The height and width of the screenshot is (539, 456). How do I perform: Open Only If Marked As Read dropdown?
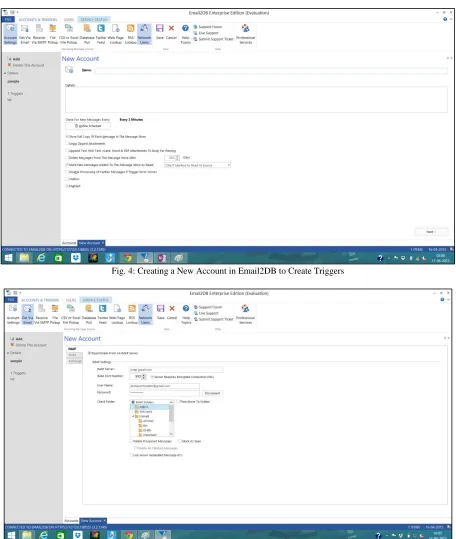[x=197, y=165]
